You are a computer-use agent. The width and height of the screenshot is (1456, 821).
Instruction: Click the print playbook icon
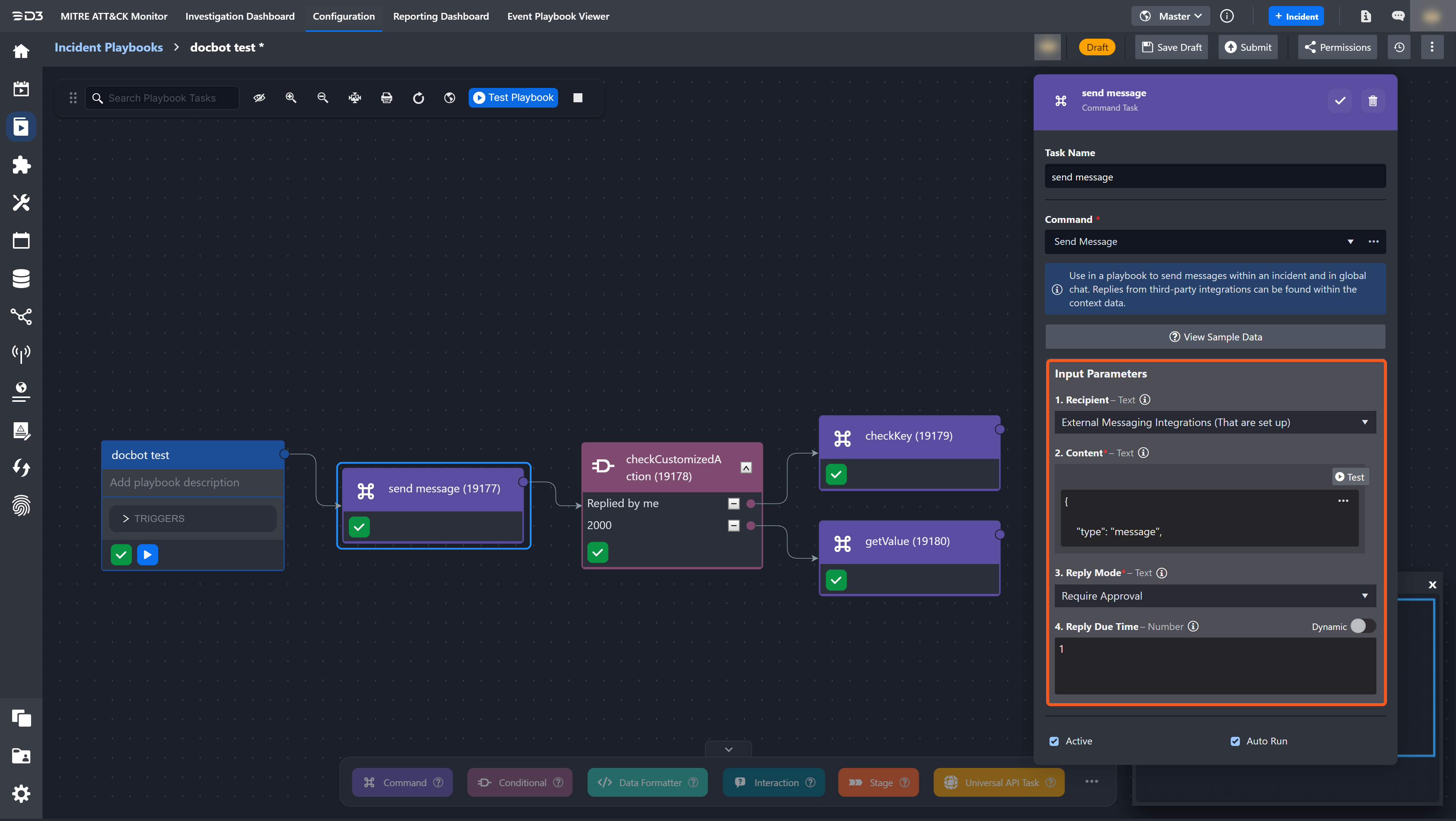[x=387, y=98]
